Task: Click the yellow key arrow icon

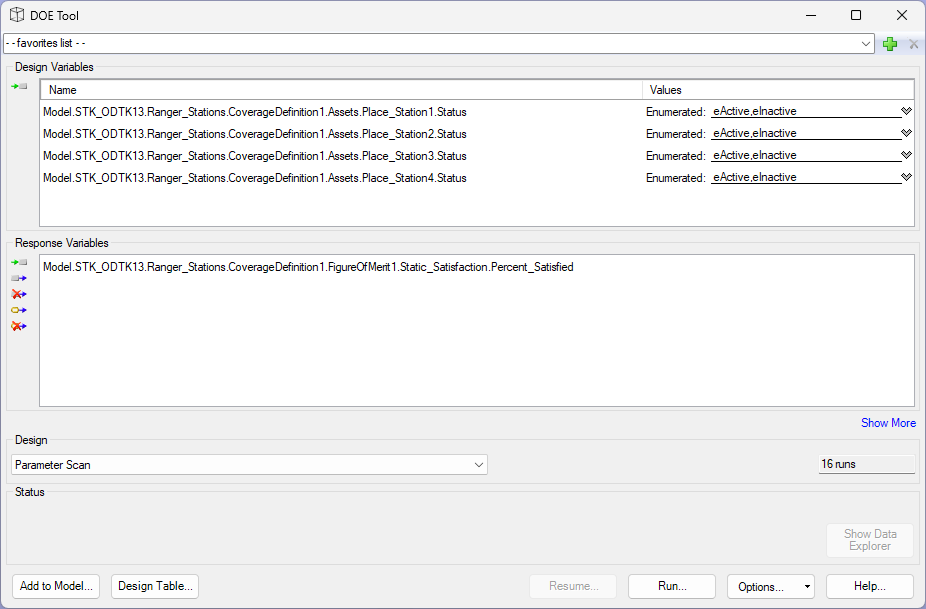Action: [x=19, y=310]
